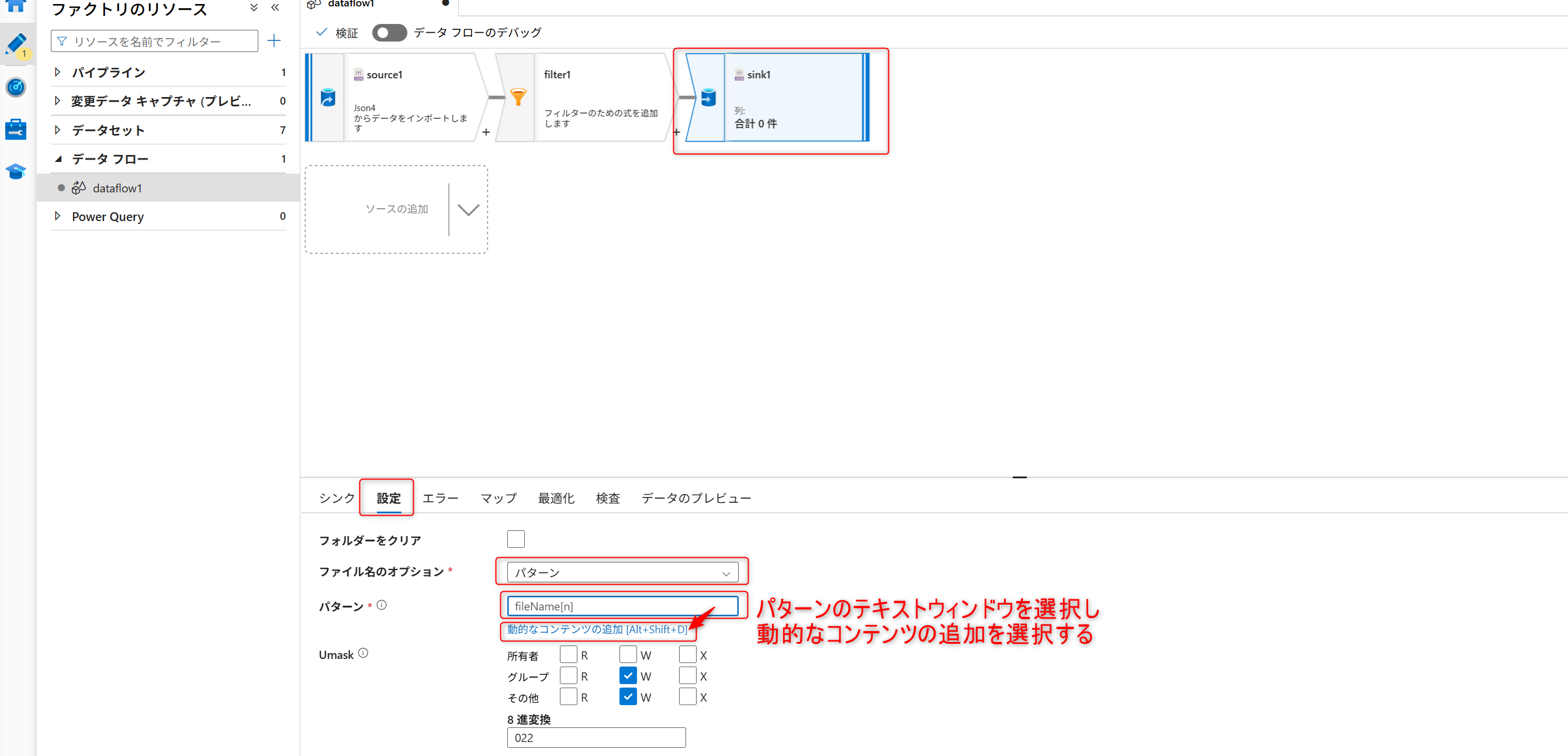Switch to データのプレビュー tab
This screenshot has width=1568, height=756.
695,498
